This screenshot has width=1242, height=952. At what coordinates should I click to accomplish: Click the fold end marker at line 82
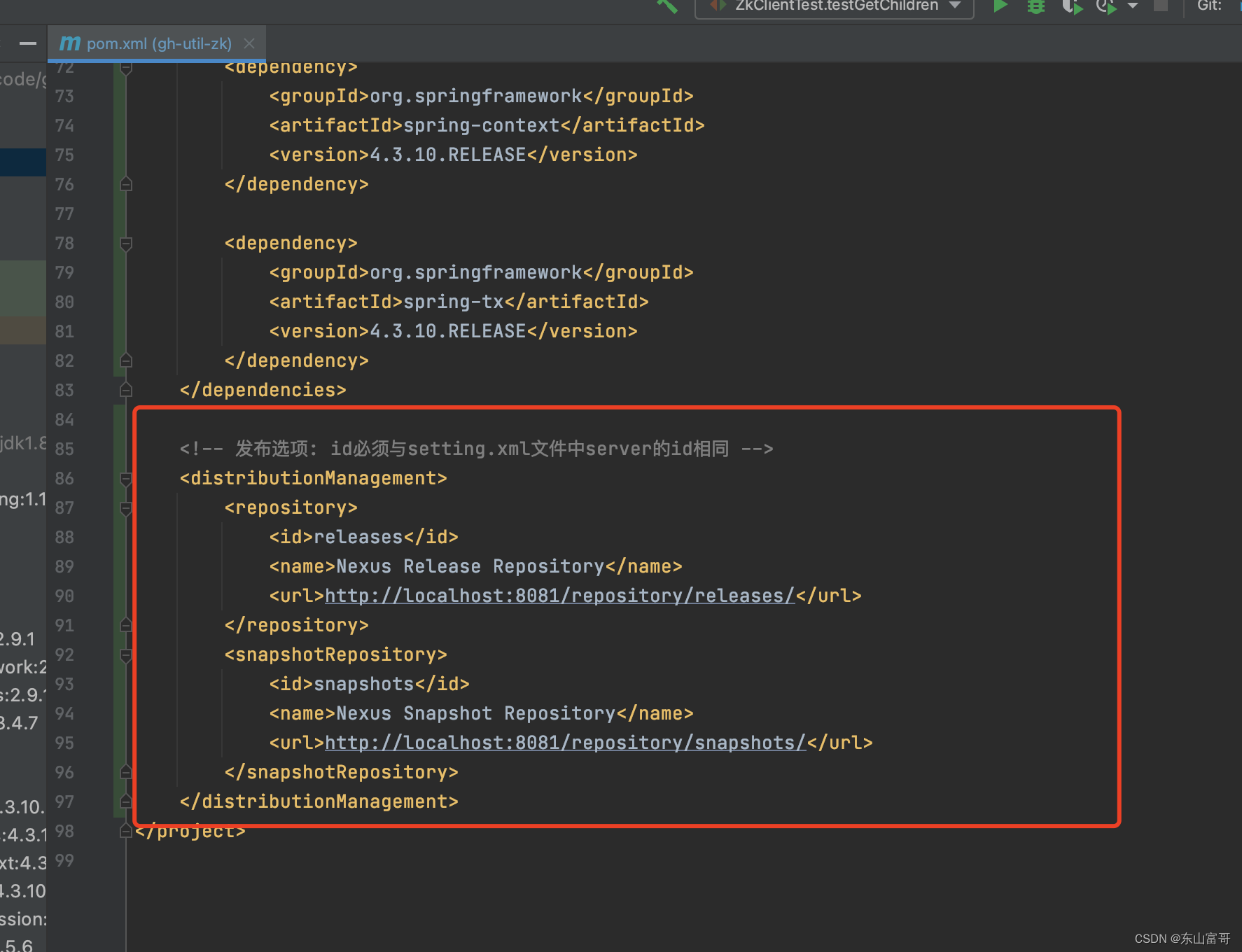[126, 360]
